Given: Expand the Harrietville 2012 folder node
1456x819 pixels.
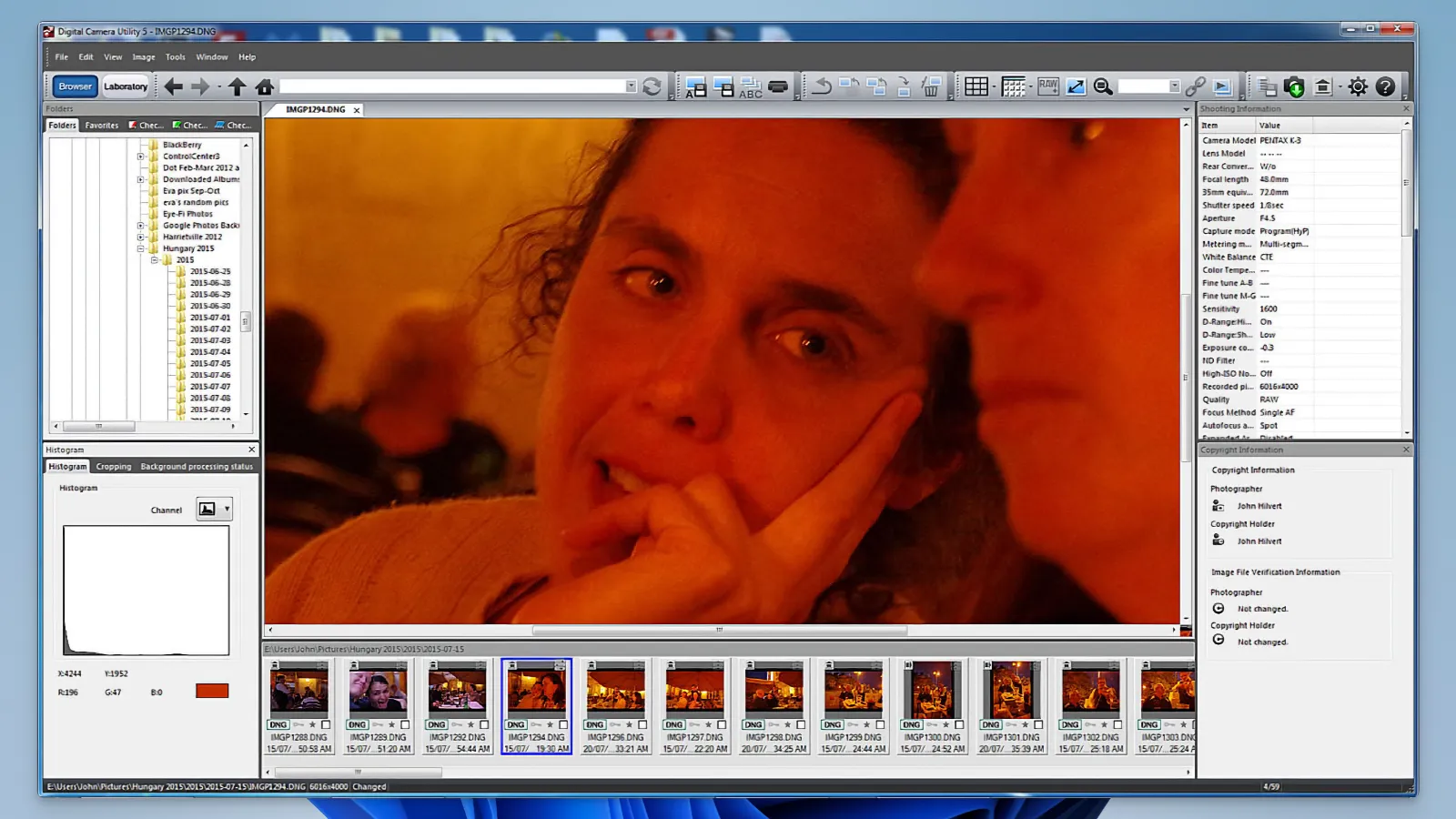Looking at the screenshot, I should pyautogui.click(x=140, y=237).
